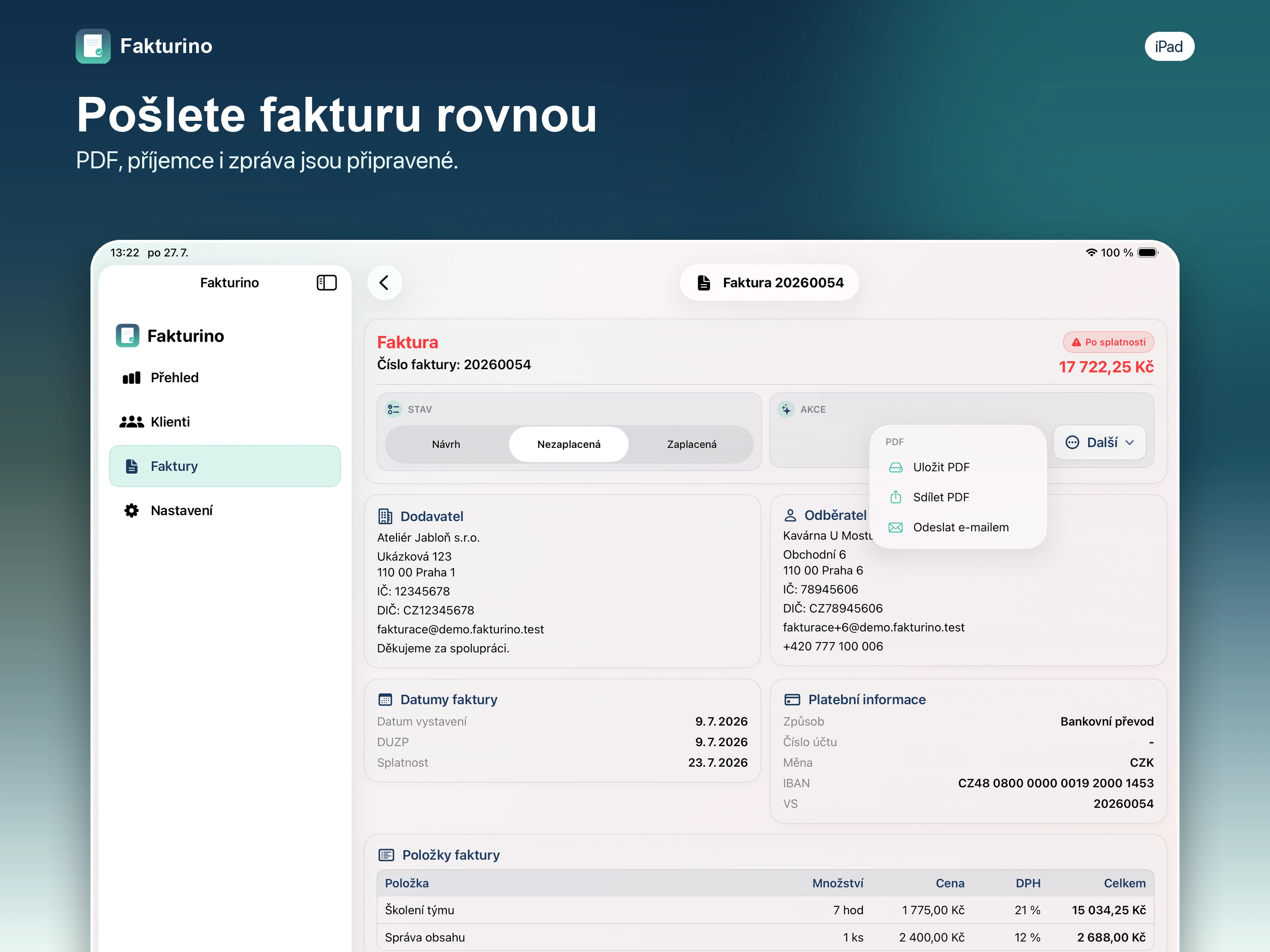Click the Datumy faktury calendar icon
The height and width of the screenshot is (952, 1270).
pos(385,700)
